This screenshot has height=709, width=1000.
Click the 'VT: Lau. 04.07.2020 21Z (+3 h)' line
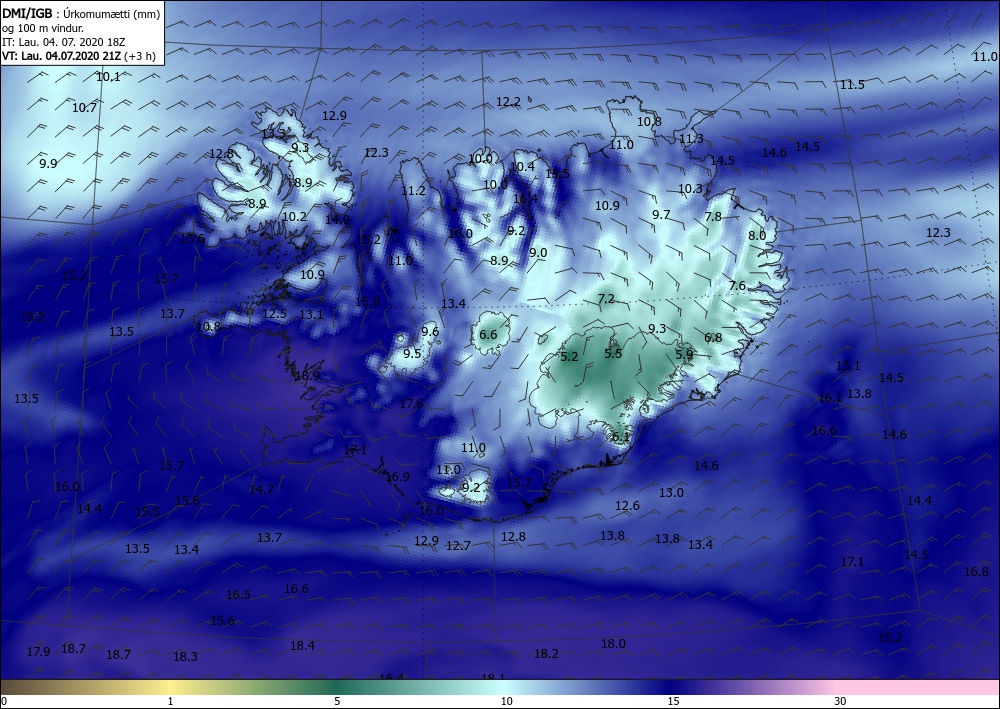click(78, 55)
